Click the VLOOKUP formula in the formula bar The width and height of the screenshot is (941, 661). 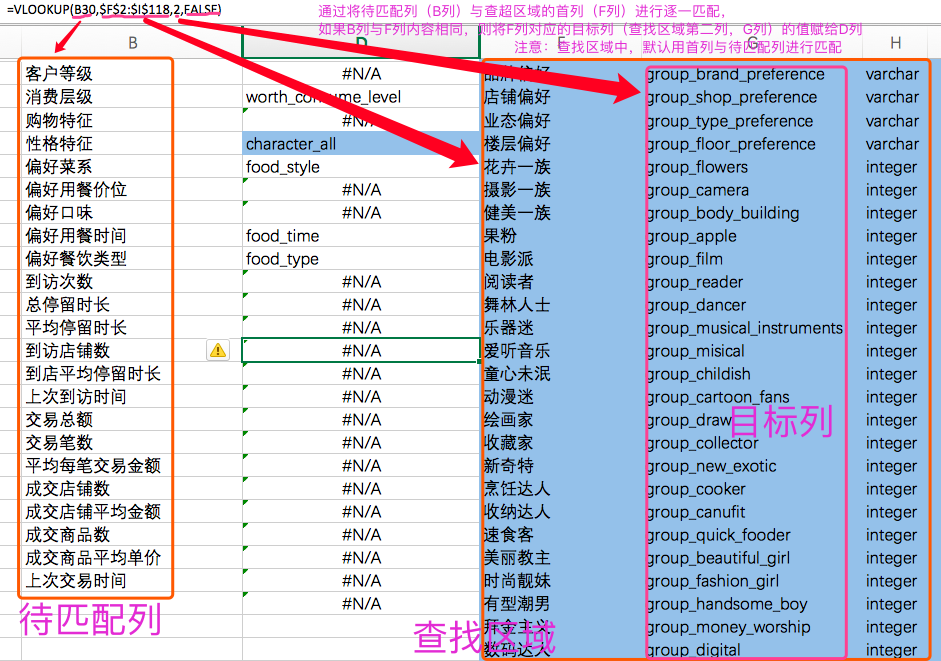pyautogui.click(x=114, y=10)
